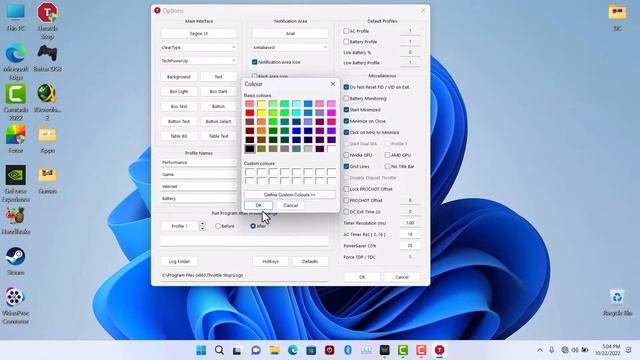640x360 pixels.
Task: Switch to ThrottleStop in the taskbar
Action: point(439,350)
